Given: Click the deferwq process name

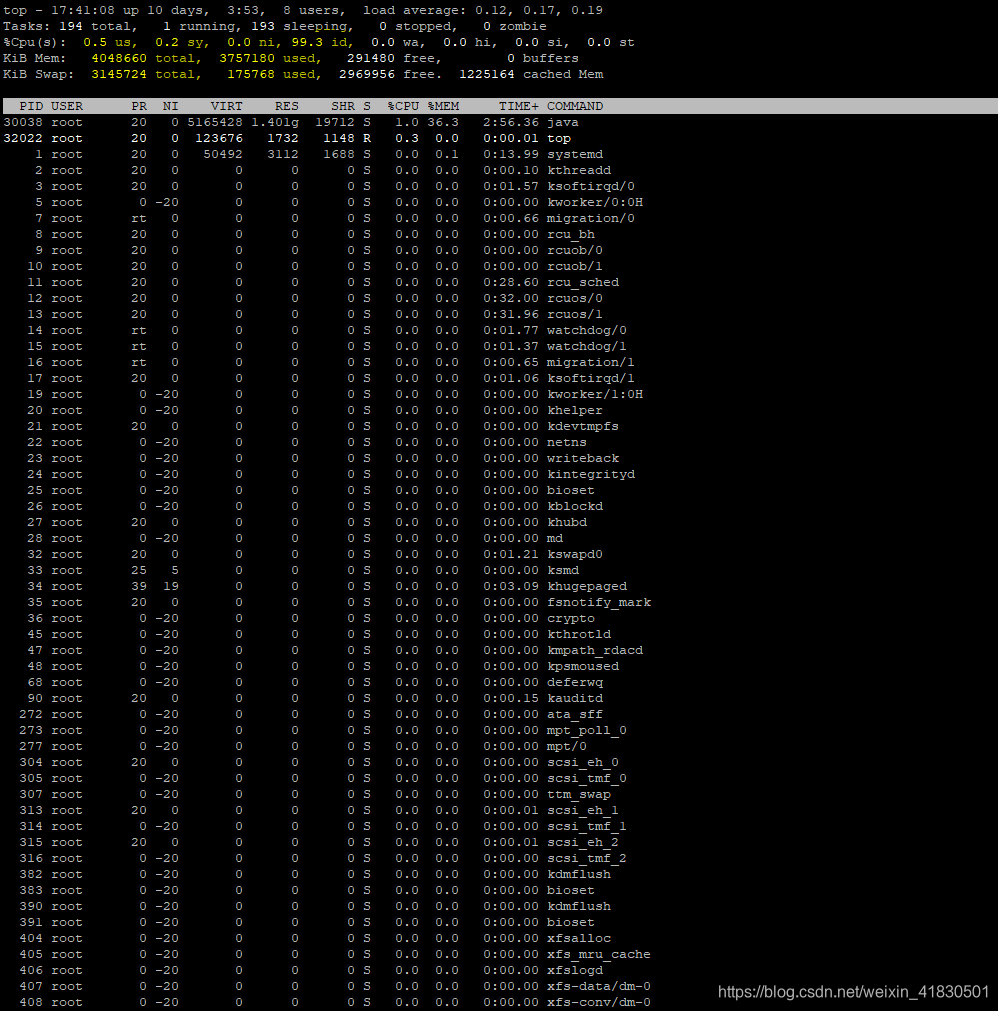Looking at the screenshot, I should [575, 682].
